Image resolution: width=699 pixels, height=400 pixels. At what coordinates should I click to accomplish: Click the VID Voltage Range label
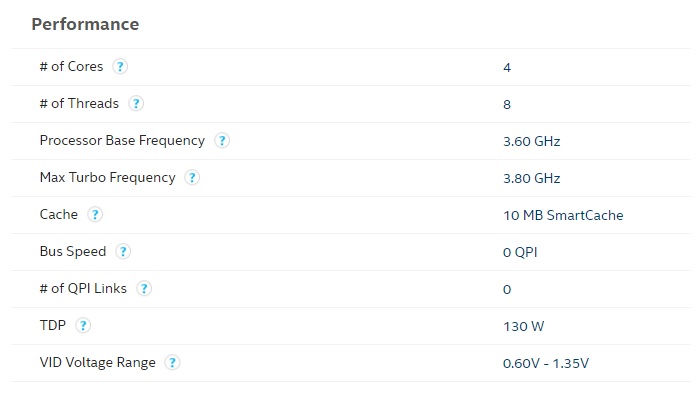point(97,363)
